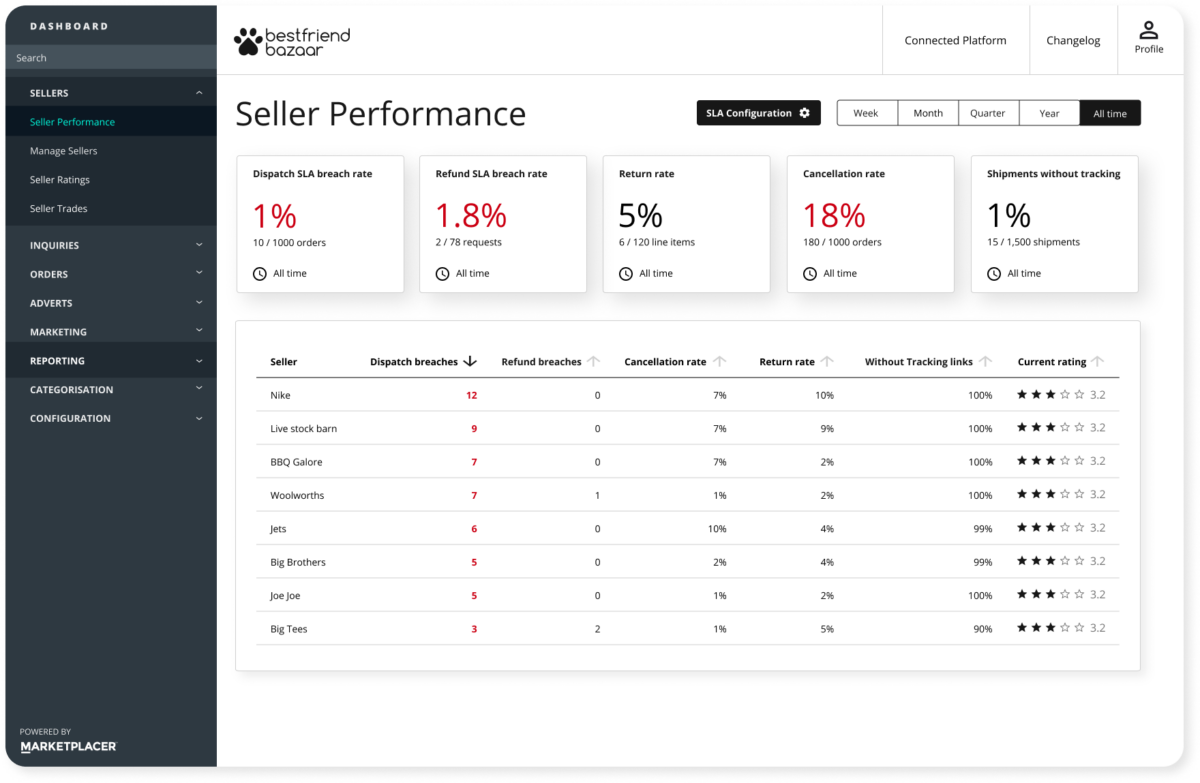The image size is (1200, 783).
Task: Select the Quarter time filter
Action: (x=988, y=113)
